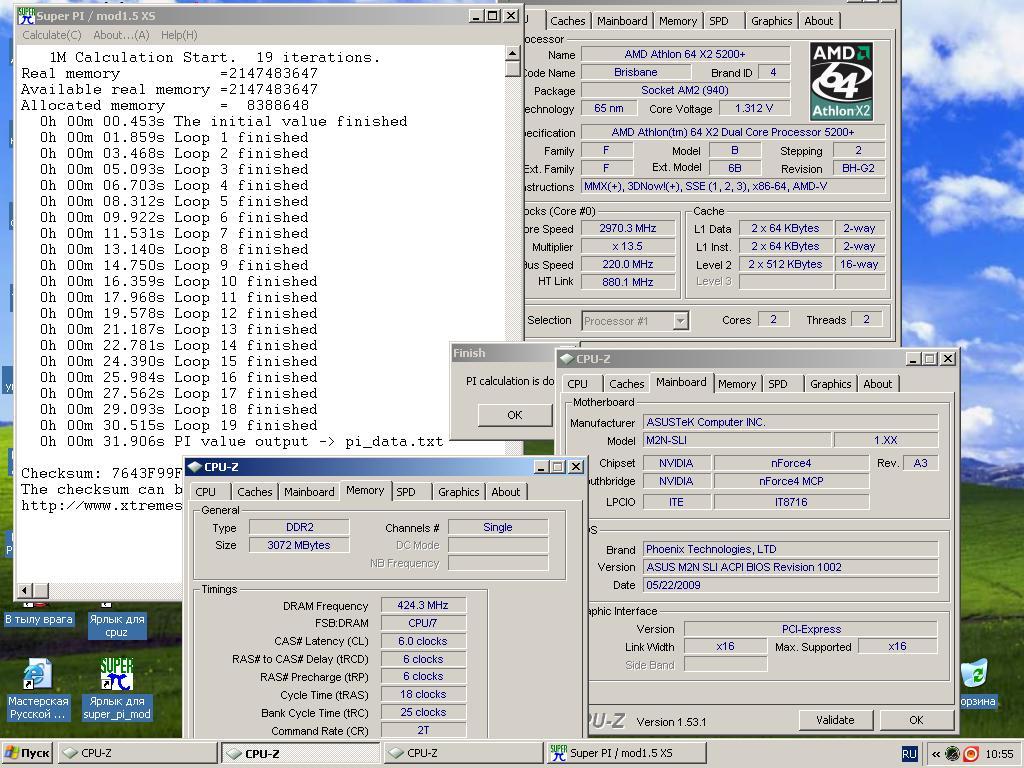Open Caches tab in Mainboard window
Viewport: 1024px width, 768px height.
click(626, 384)
